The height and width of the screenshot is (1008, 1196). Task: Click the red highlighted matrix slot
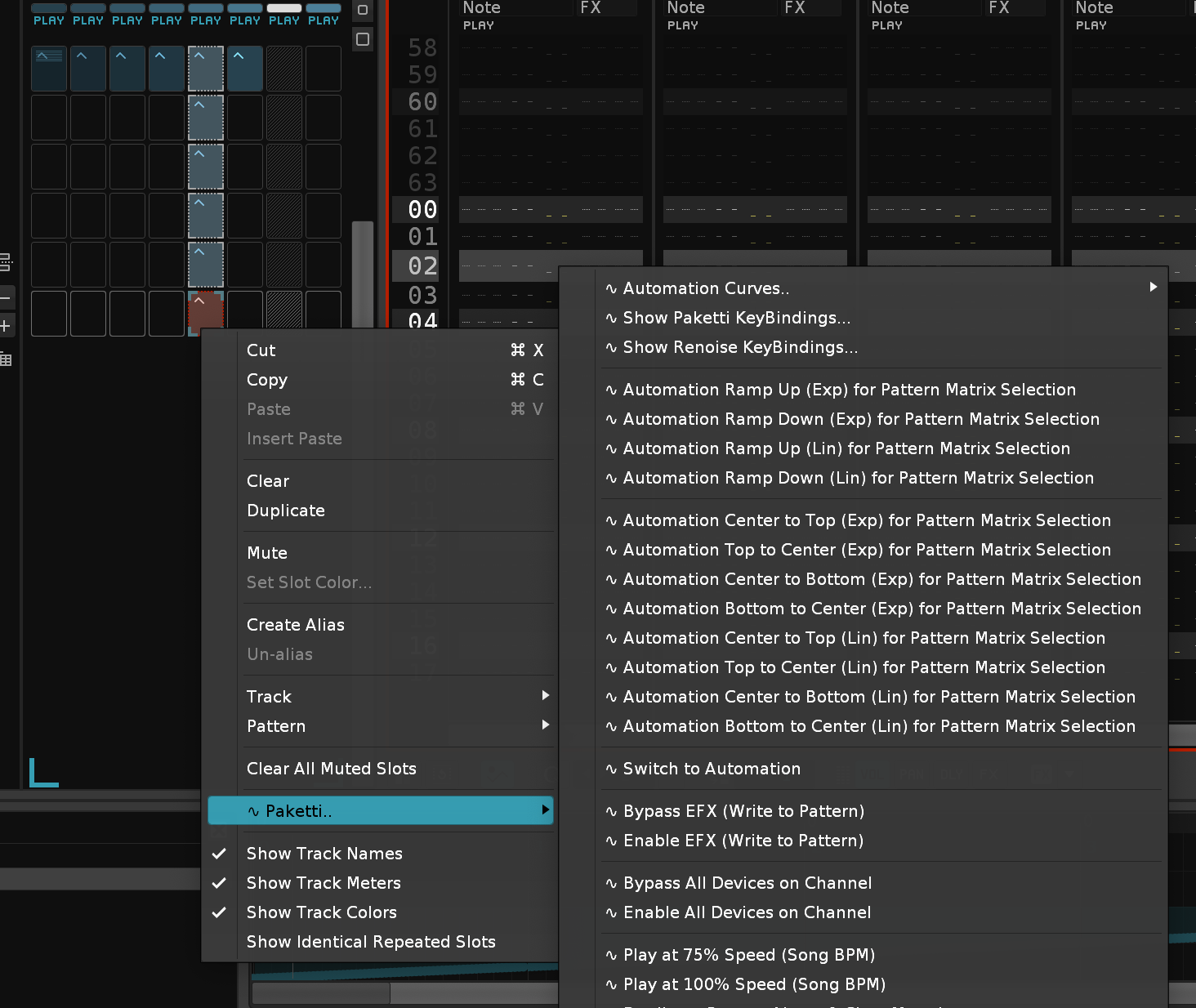206,311
